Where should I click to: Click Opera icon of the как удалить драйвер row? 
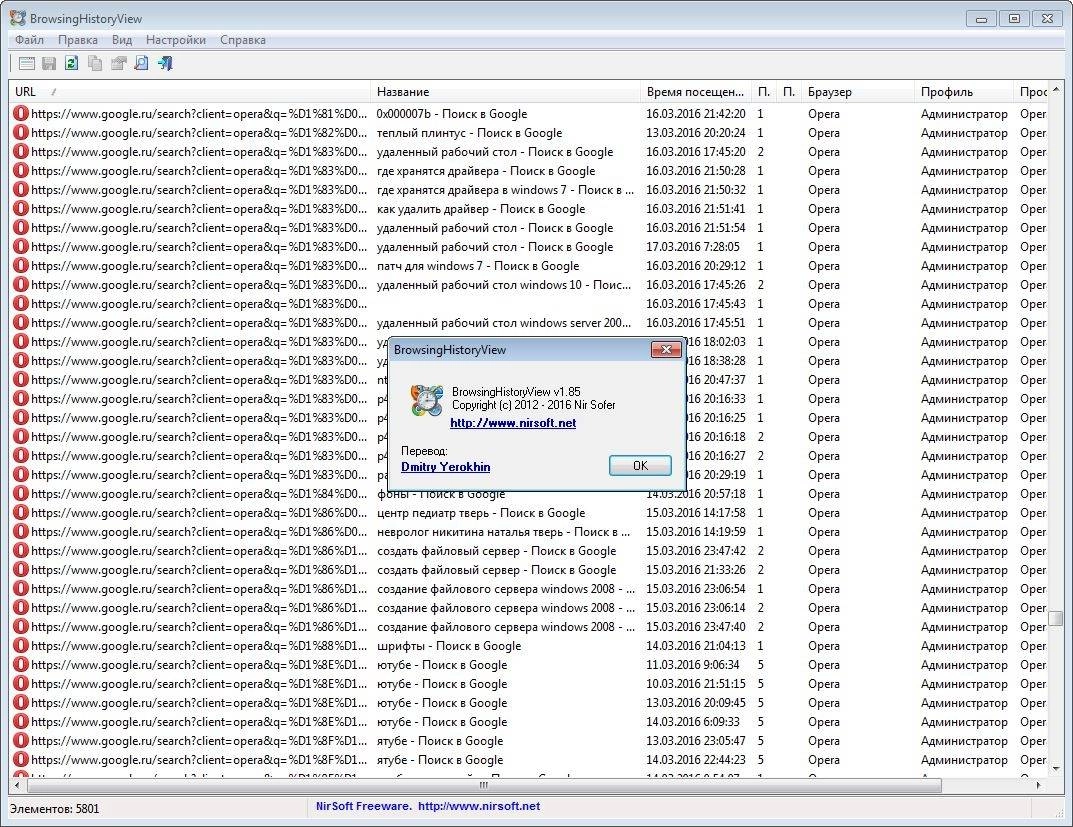(21, 209)
